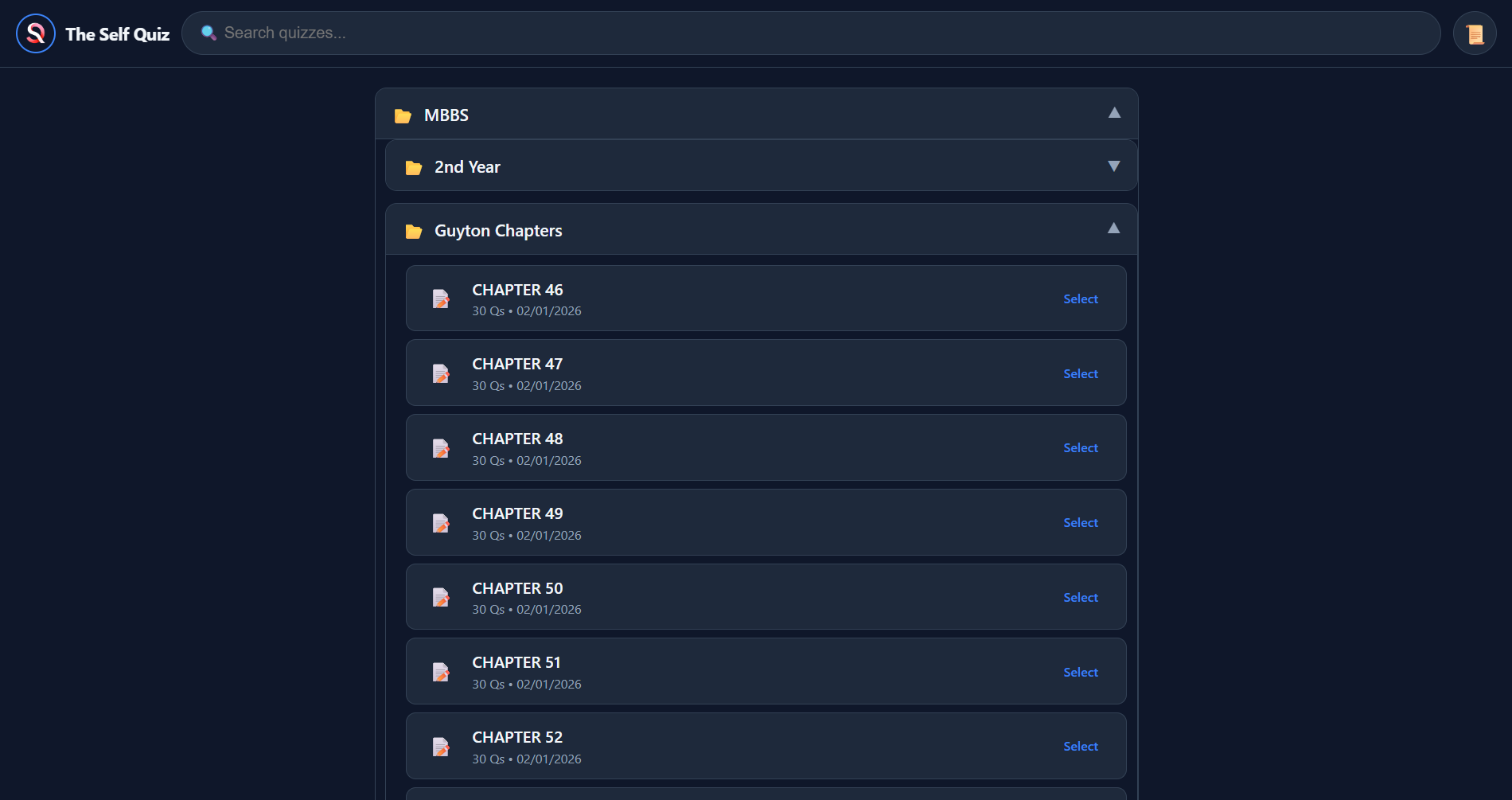Viewport: 1512px width, 800px height.
Task: Click the folder icon beside Guyton Chapters
Action: click(x=415, y=230)
